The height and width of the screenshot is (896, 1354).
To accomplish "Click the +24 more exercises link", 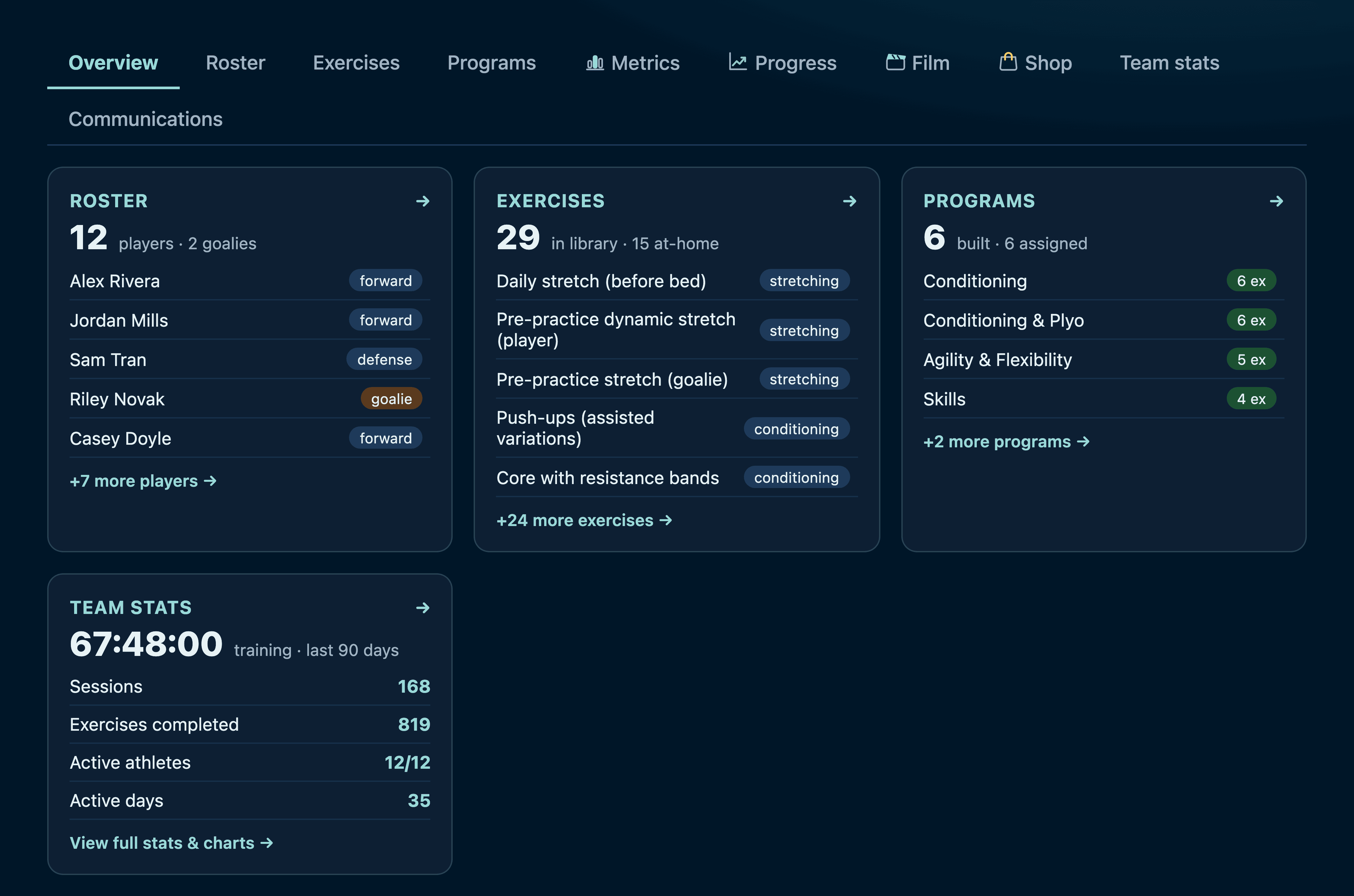I will coord(584,520).
